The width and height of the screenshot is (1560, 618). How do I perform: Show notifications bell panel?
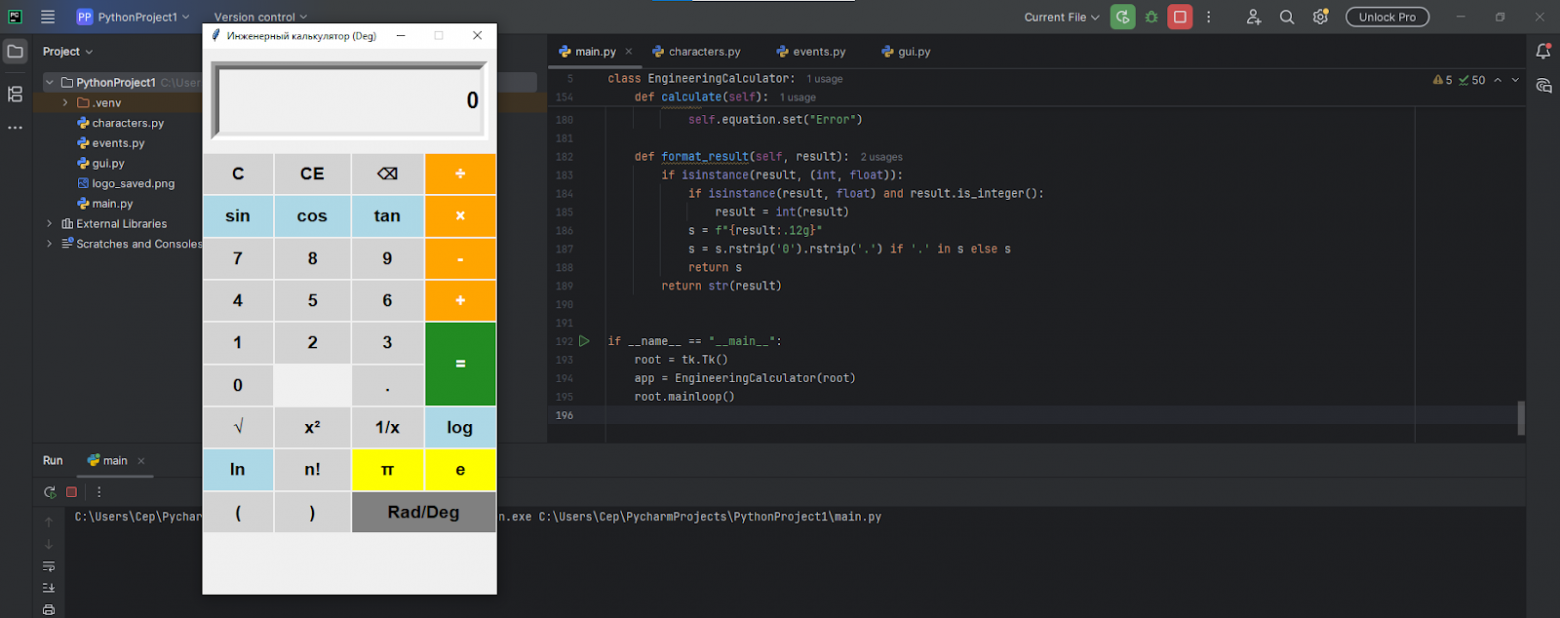1543,51
